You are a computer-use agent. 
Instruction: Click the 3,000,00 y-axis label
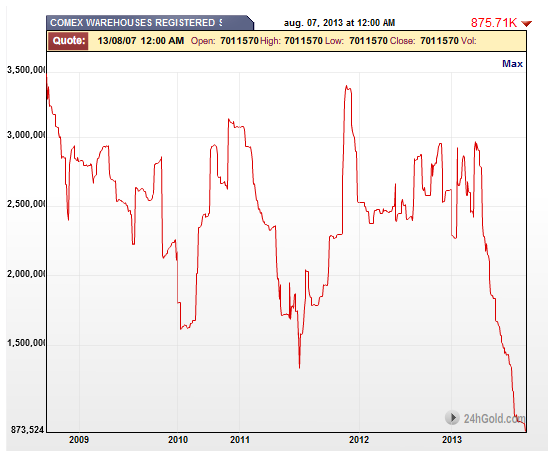26,135
